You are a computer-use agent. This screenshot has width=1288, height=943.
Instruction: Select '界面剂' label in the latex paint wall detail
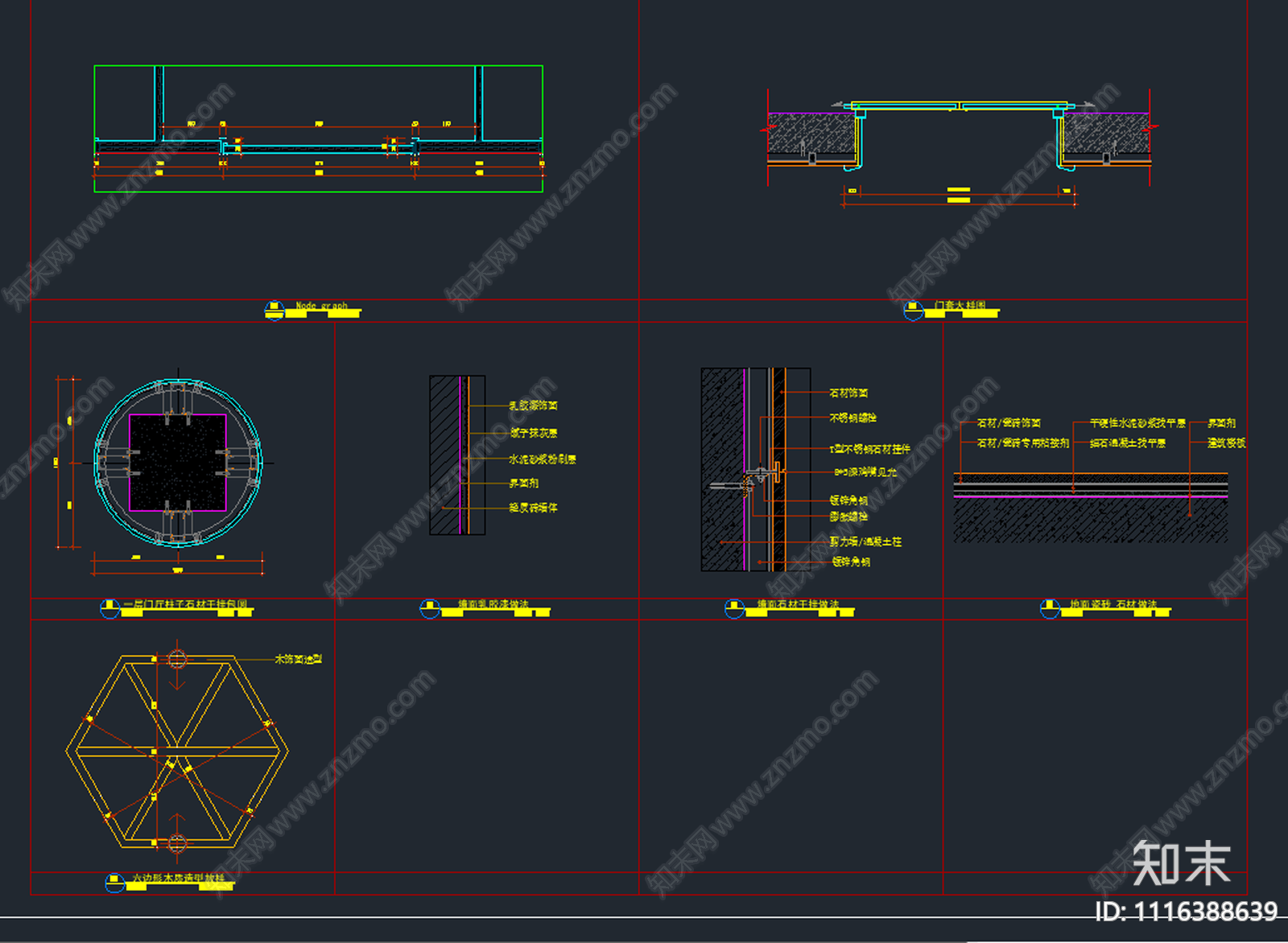(x=523, y=484)
